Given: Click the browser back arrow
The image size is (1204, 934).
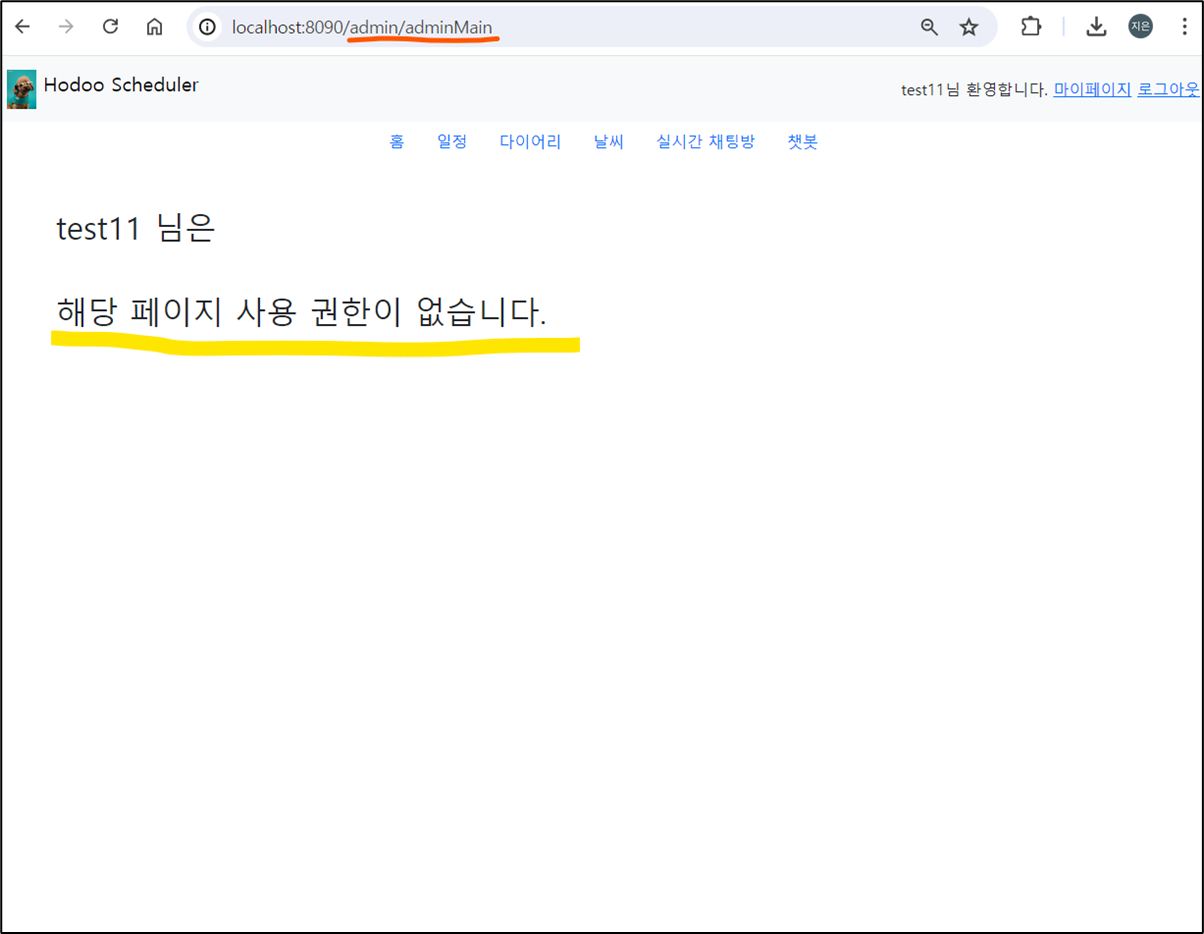Looking at the screenshot, I should tap(22, 27).
